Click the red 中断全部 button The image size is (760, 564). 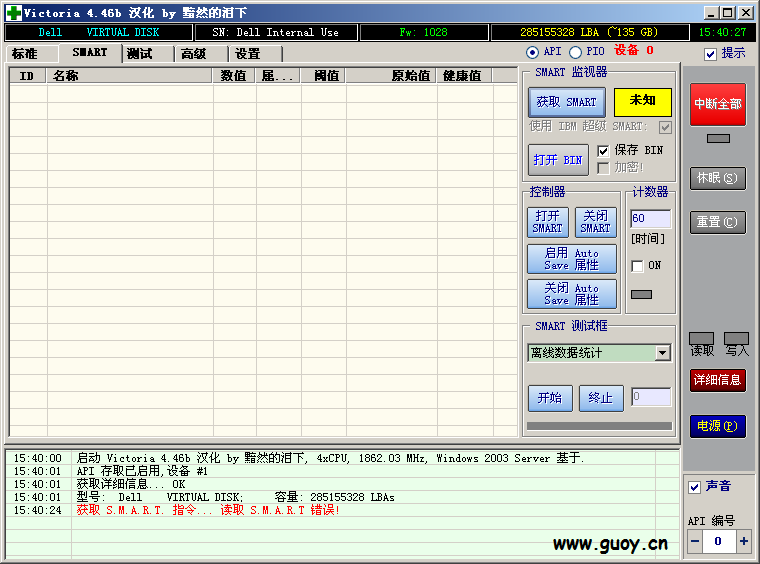pyautogui.click(x=718, y=104)
